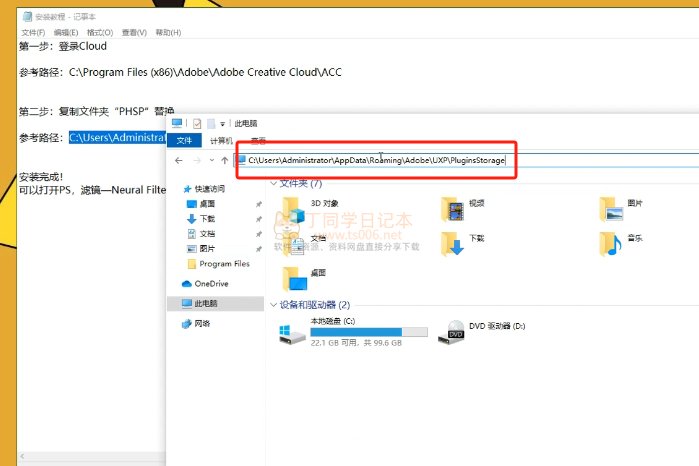The width and height of the screenshot is (699, 466).
Task: Open the 帮助(H) menu in Notepad
Action: (x=168, y=33)
